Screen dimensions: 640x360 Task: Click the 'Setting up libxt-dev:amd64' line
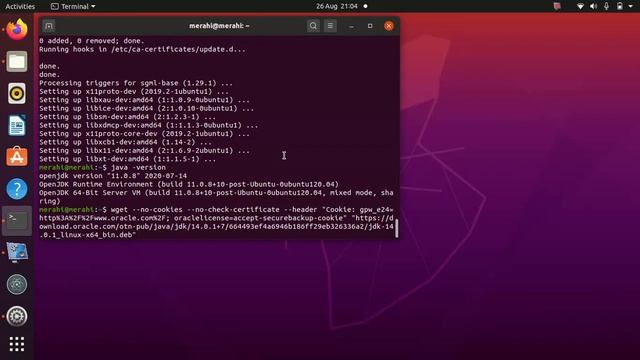(127, 159)
